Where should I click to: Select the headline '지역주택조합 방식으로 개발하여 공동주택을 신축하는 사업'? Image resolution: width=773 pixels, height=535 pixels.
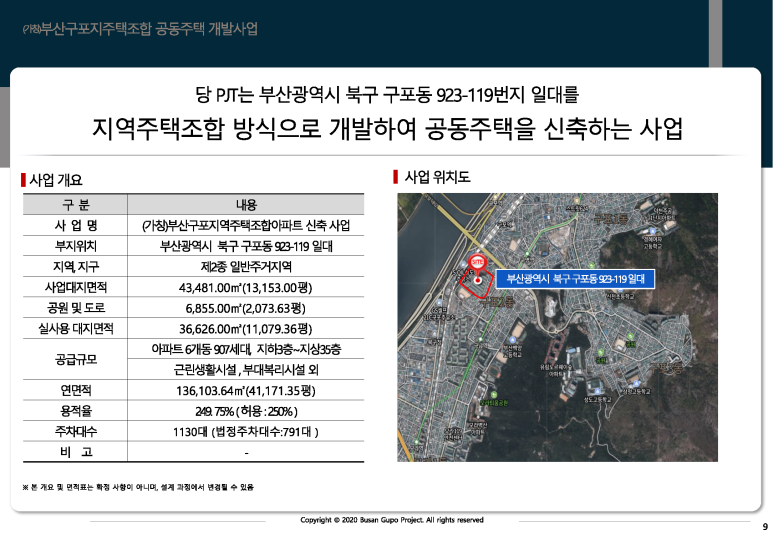387,128
